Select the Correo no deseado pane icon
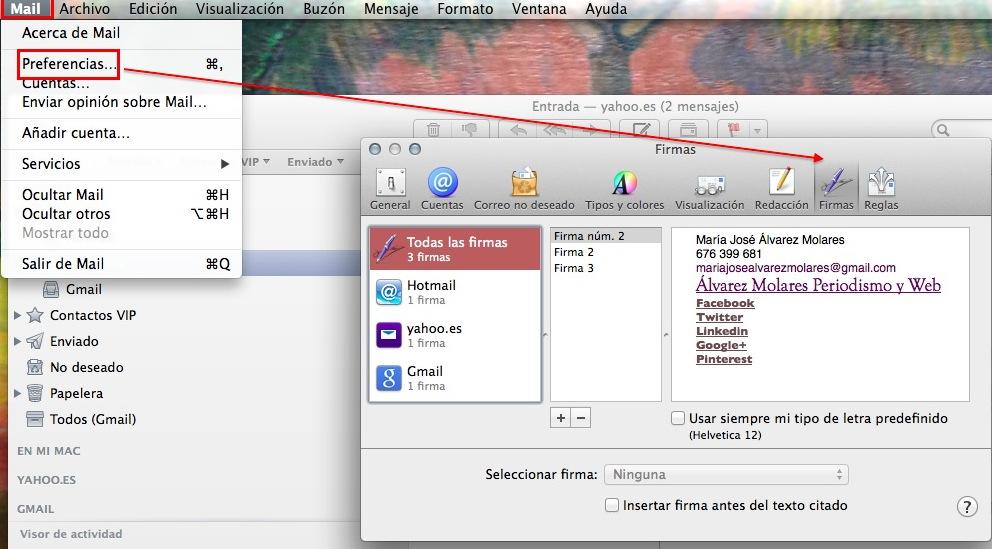The image size is (992, 549). [x=524, y=188]
